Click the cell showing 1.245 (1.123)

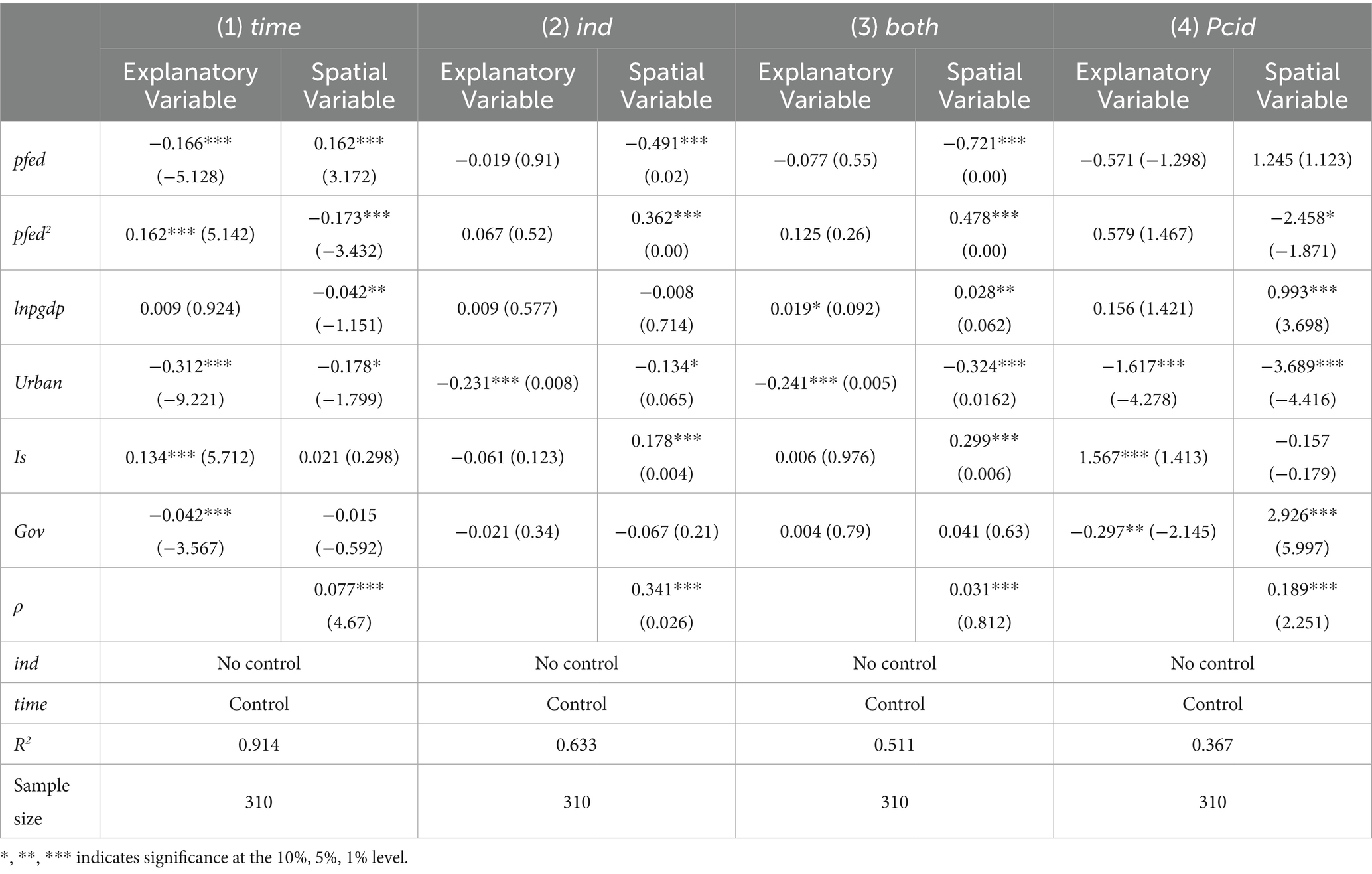tap(1302, 160)
